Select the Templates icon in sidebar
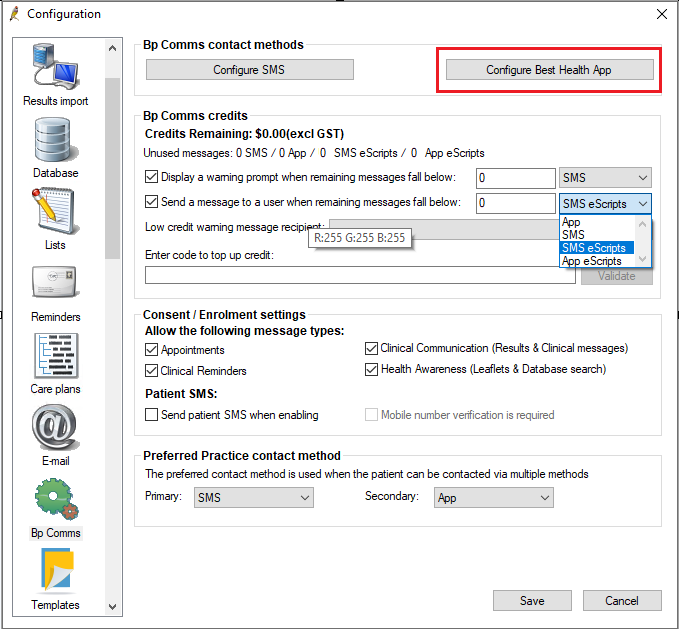 pyautogui.click(x=57, y=571)
